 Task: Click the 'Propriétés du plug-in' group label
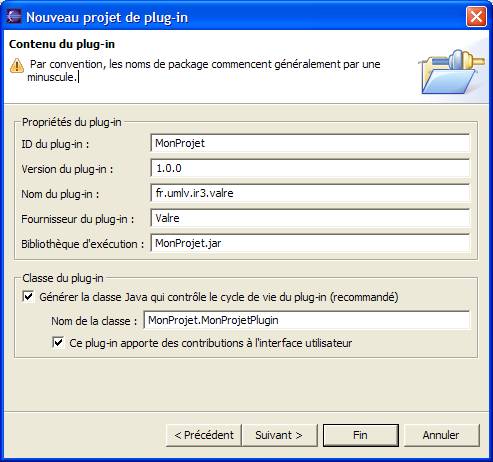click(72, 122)
